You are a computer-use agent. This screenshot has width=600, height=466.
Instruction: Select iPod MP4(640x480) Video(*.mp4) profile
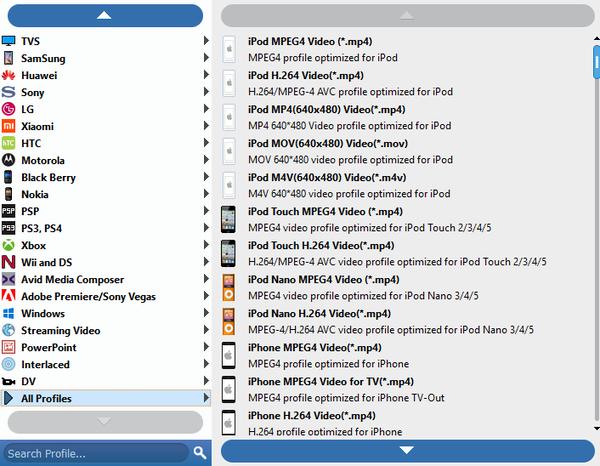tap(404, 117)
